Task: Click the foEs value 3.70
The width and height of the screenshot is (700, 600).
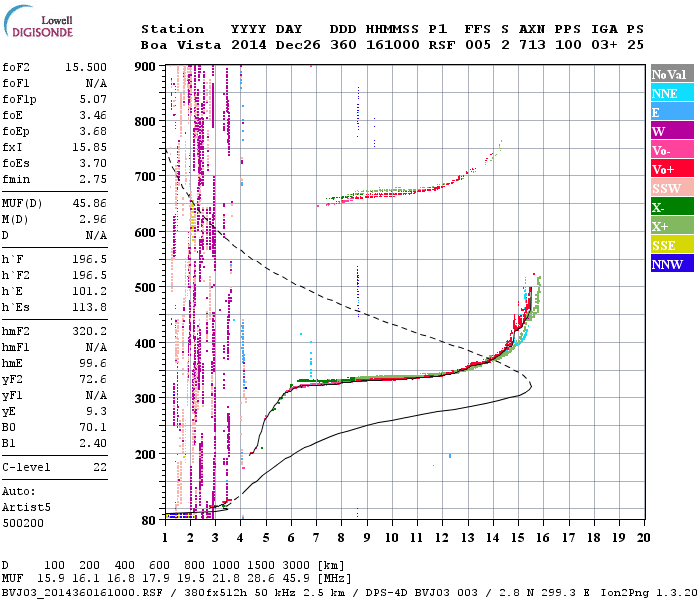Action: point(93,164)
